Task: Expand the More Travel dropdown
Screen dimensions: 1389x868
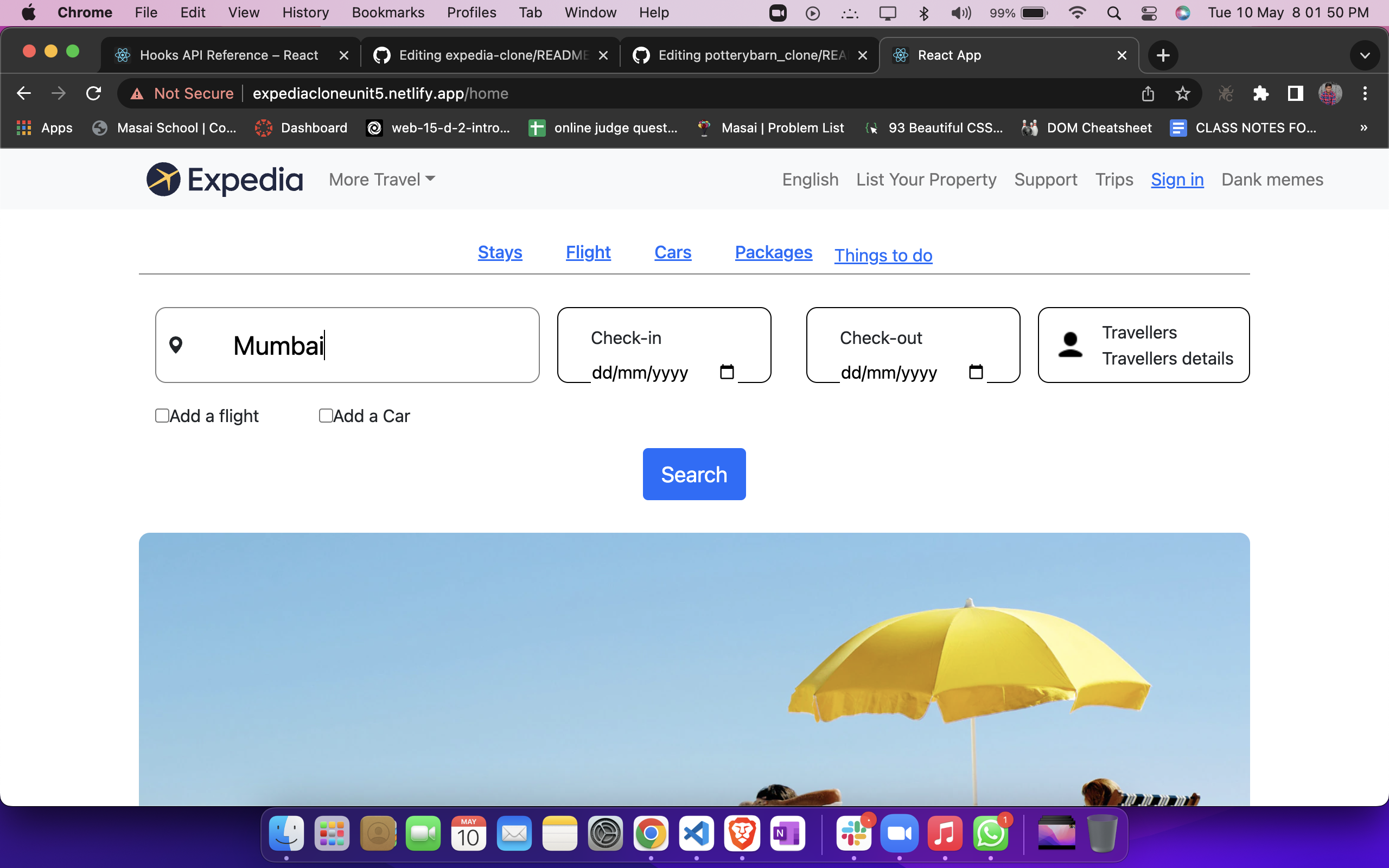Action: [x=381, y=179]
